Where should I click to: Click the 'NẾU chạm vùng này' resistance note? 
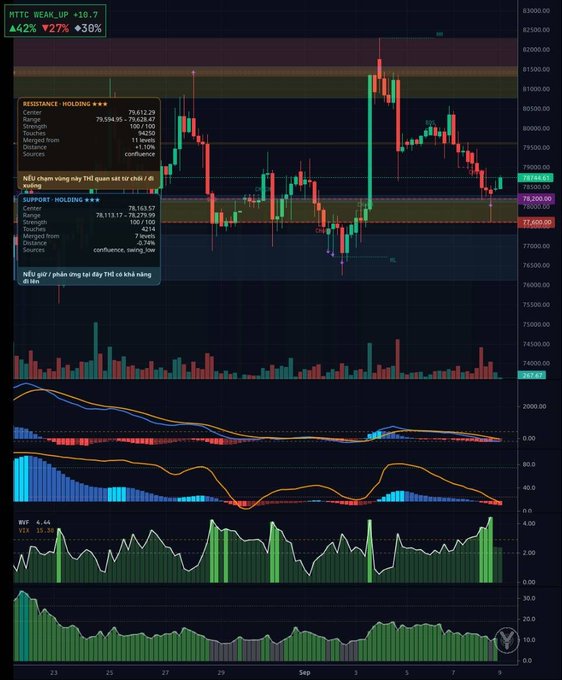[88, 182]
